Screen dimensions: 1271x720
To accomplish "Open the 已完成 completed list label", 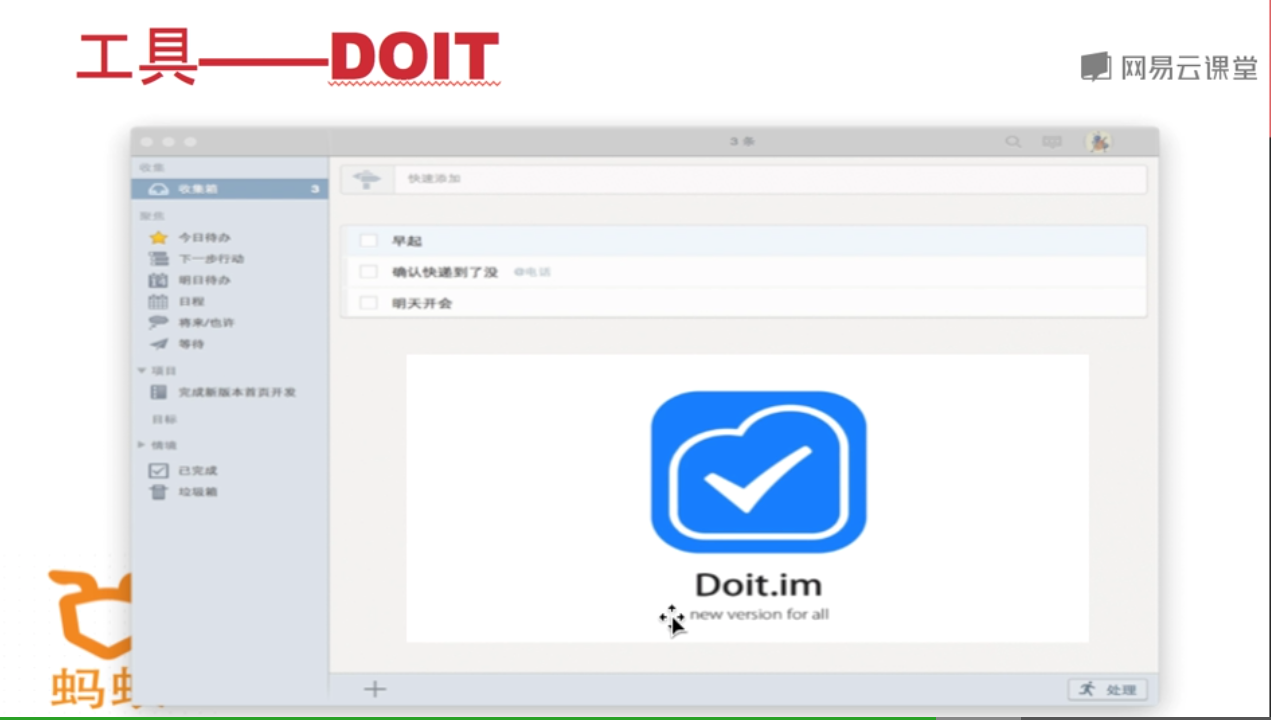I will pyautogui.click(x=198, y=470).
